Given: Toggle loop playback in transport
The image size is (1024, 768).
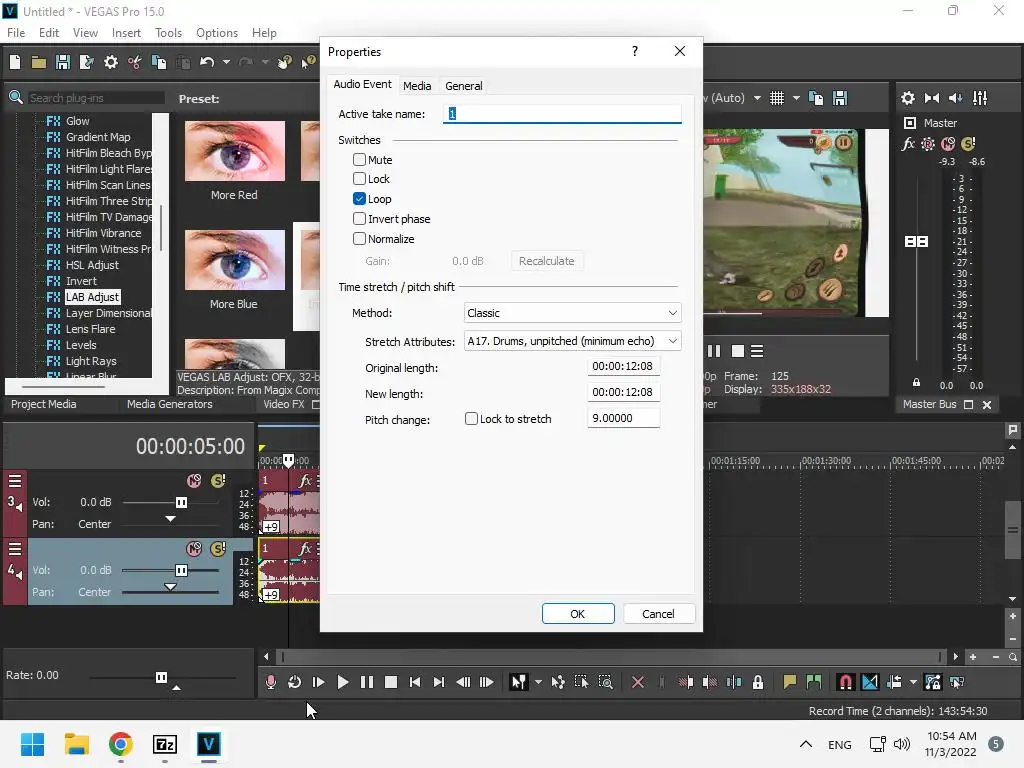Looking at the screenshot, I should (x=295, y=682).
